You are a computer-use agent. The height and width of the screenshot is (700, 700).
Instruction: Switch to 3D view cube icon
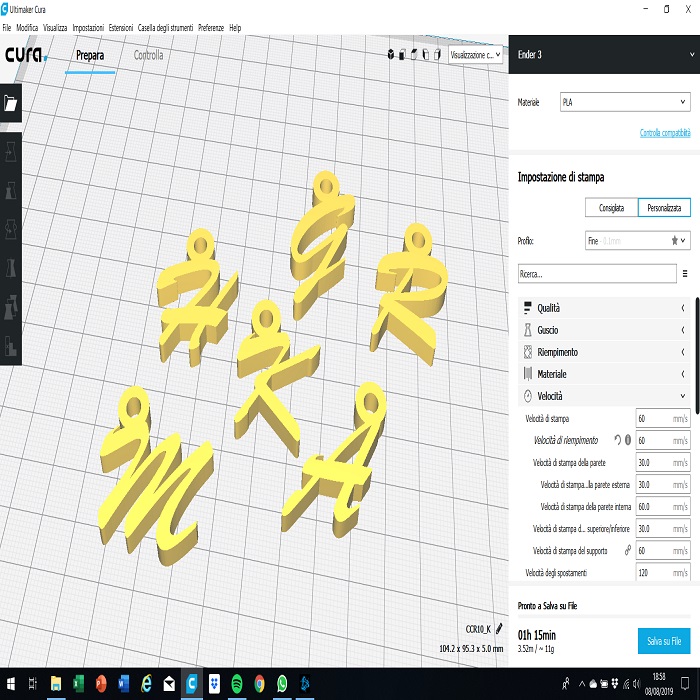pyautogui.click(x=391, y=54)
